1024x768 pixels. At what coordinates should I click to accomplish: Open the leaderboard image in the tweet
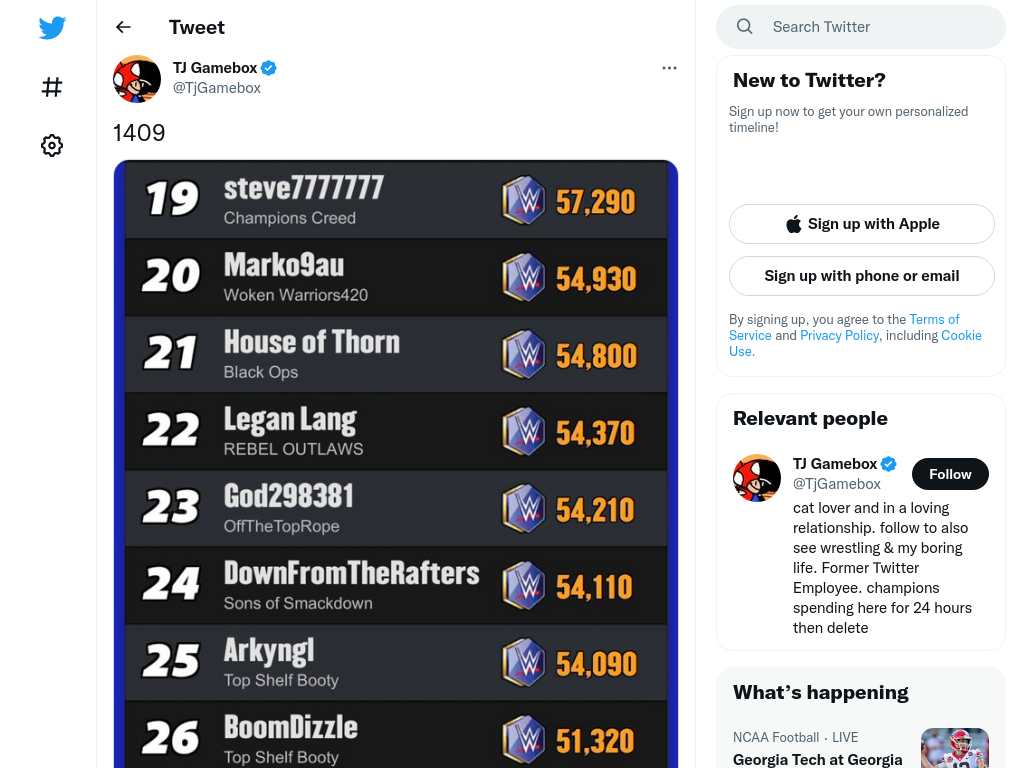396,464
